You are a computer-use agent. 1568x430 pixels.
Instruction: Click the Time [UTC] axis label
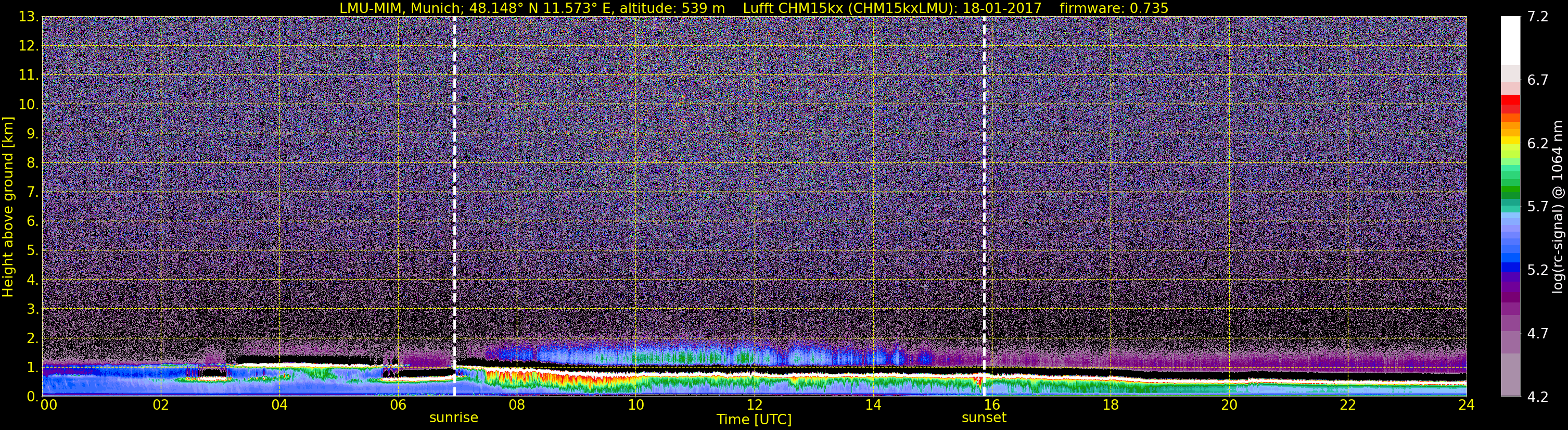point(754,420)
